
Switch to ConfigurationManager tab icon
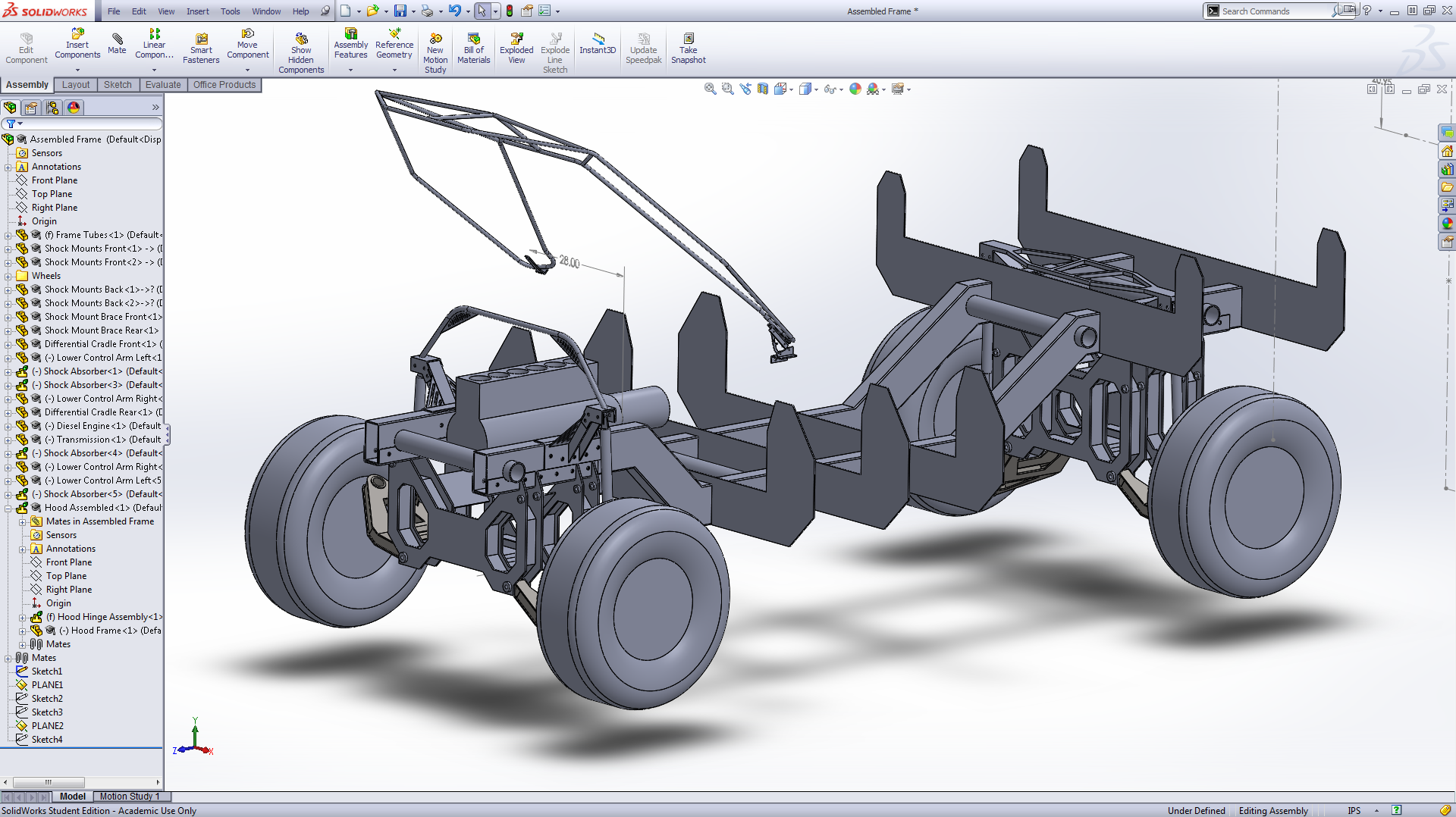52,108
